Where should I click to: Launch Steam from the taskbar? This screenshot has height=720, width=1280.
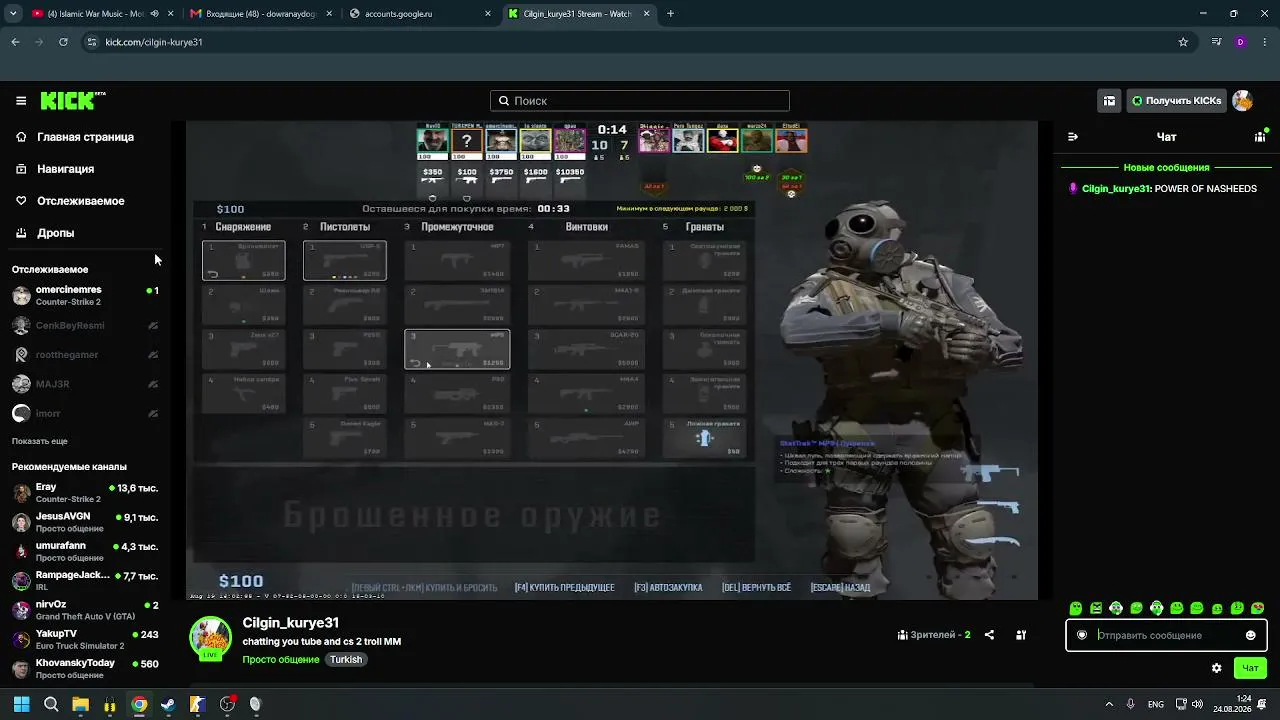click(168, 704)
